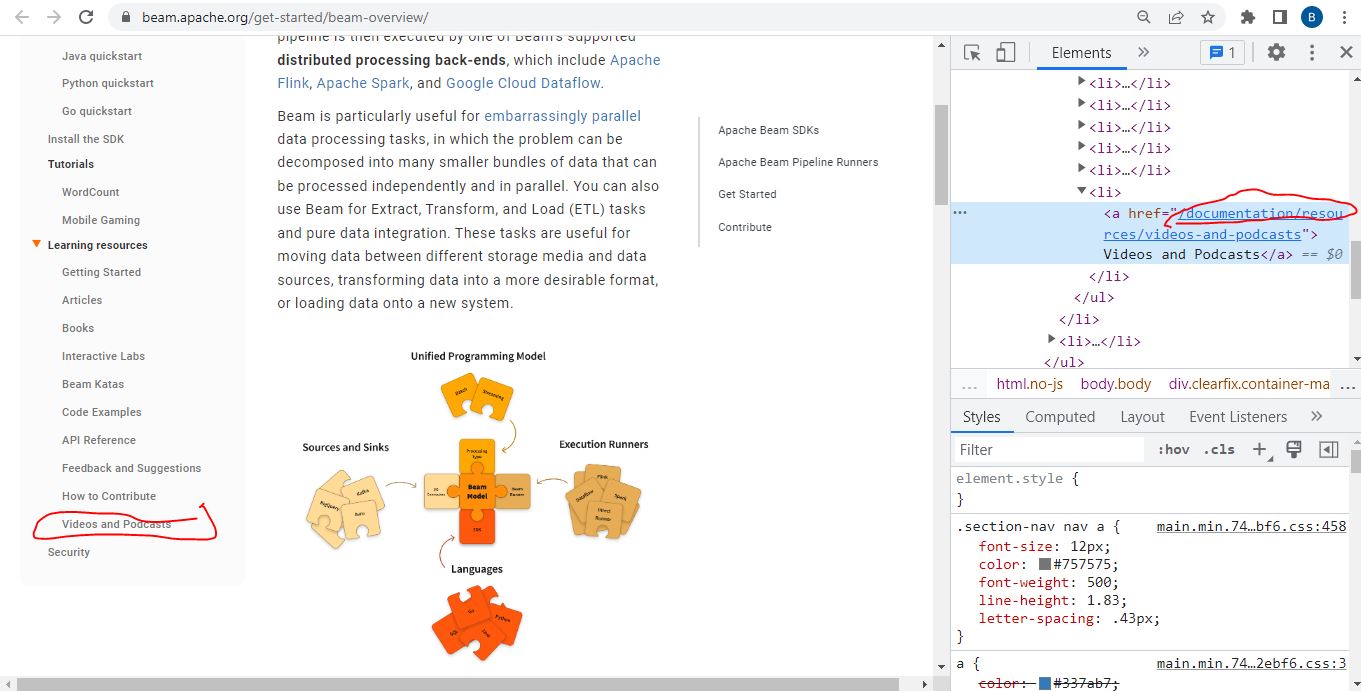
Task: Open the profile B avatar
Action: point(1312,17)
